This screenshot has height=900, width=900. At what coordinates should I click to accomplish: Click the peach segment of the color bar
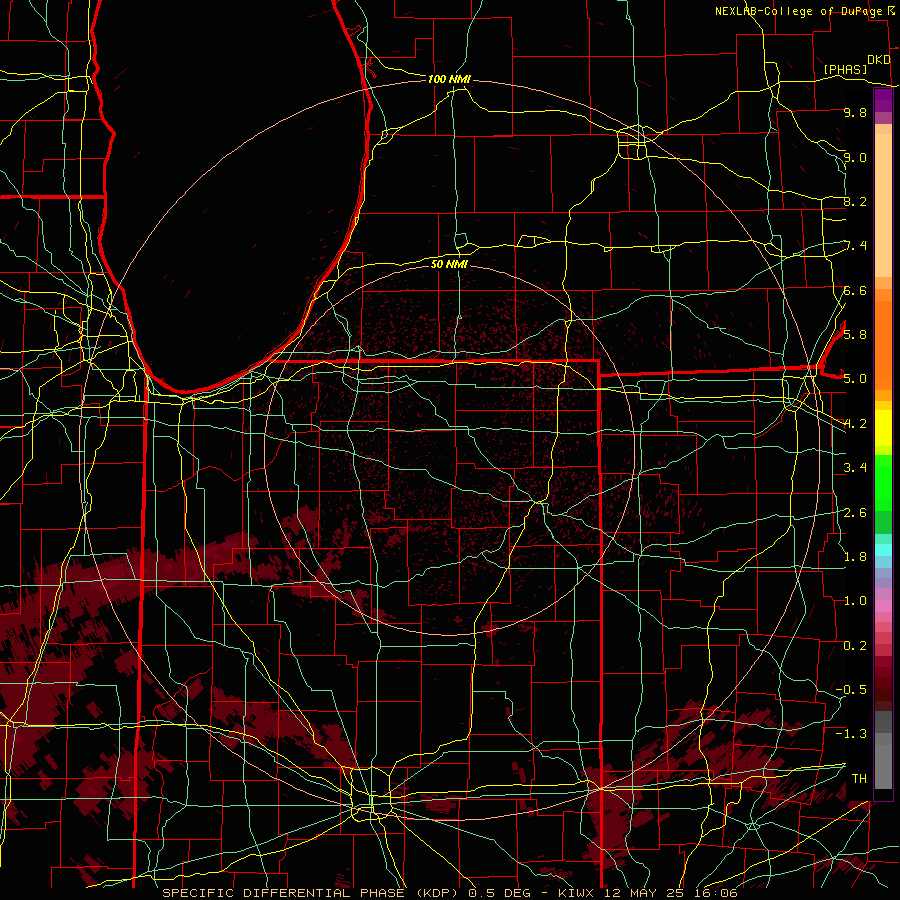[883, 207]
